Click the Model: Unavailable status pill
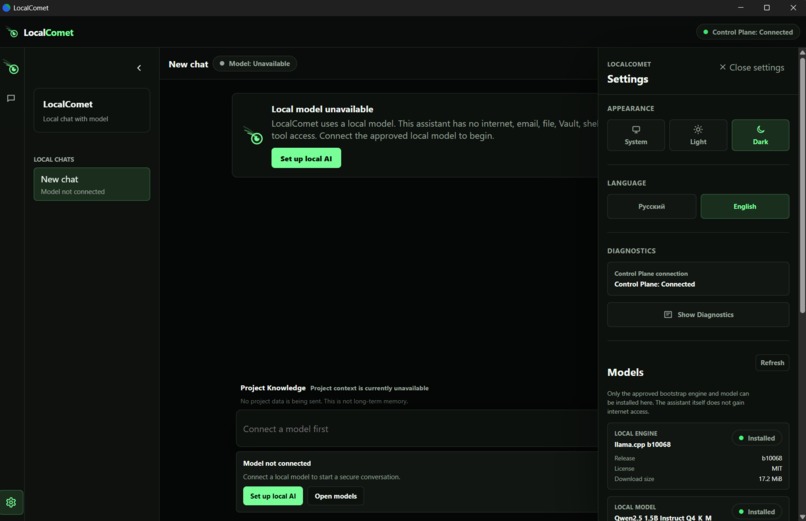806x521 pixels. pos(254,64)
